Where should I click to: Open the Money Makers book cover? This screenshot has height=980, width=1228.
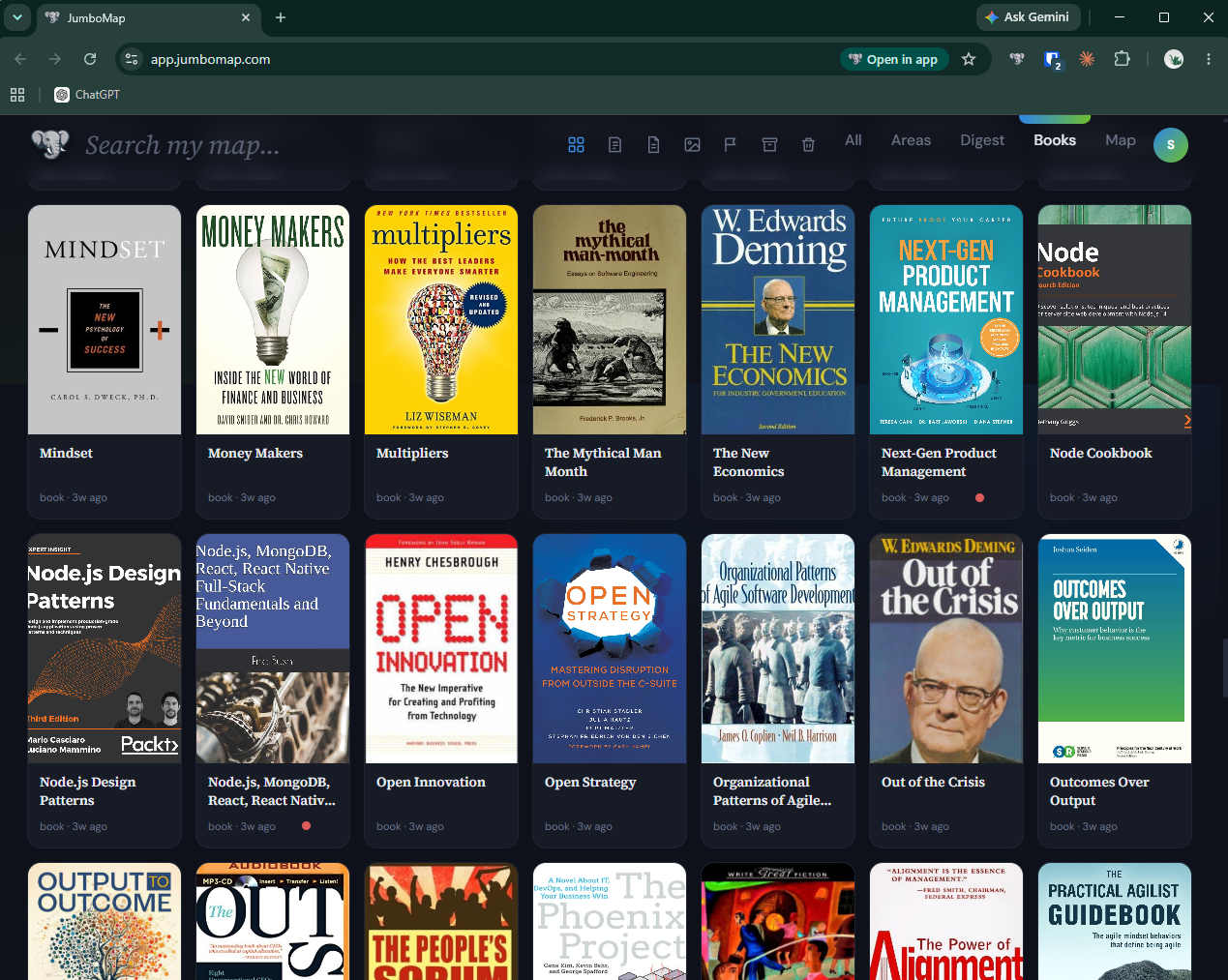[x=273, y=319]
